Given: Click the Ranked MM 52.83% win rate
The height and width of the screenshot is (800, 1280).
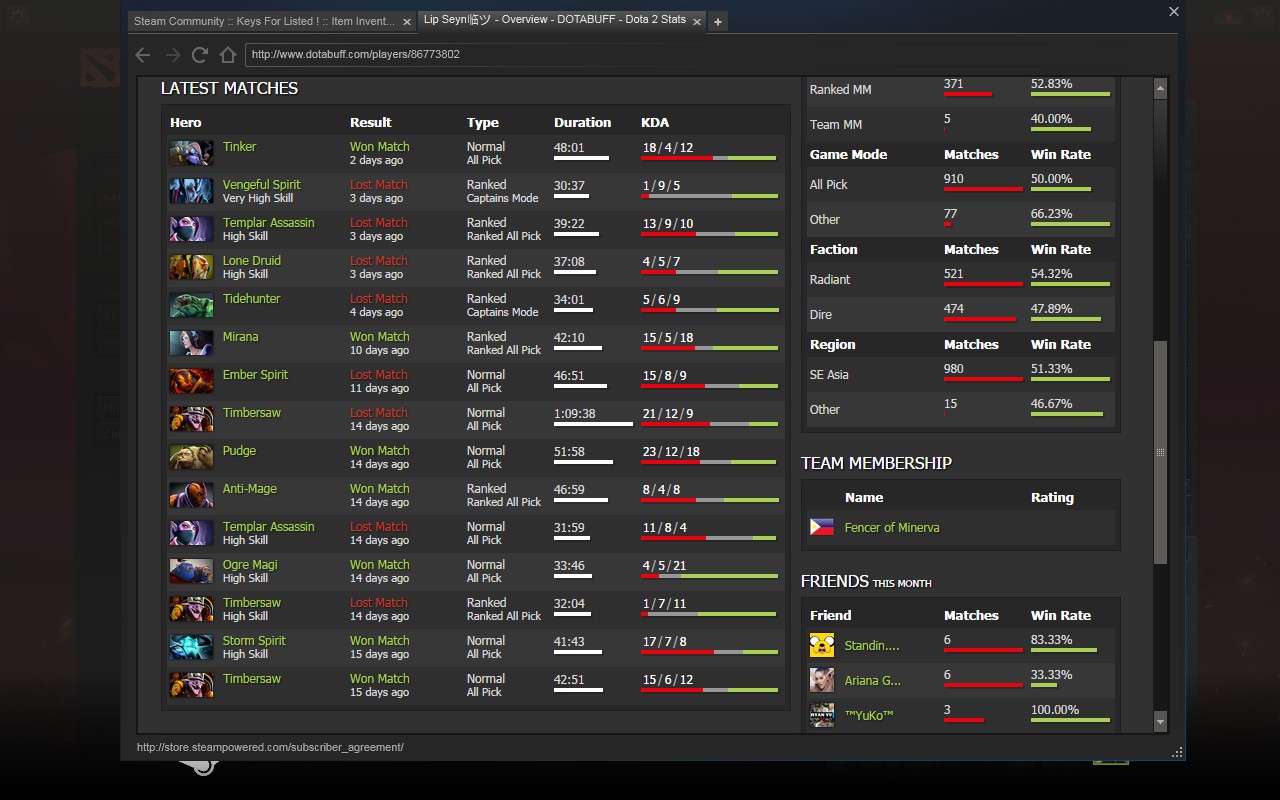Looking at the screenshot, I should click(1051, 84).
